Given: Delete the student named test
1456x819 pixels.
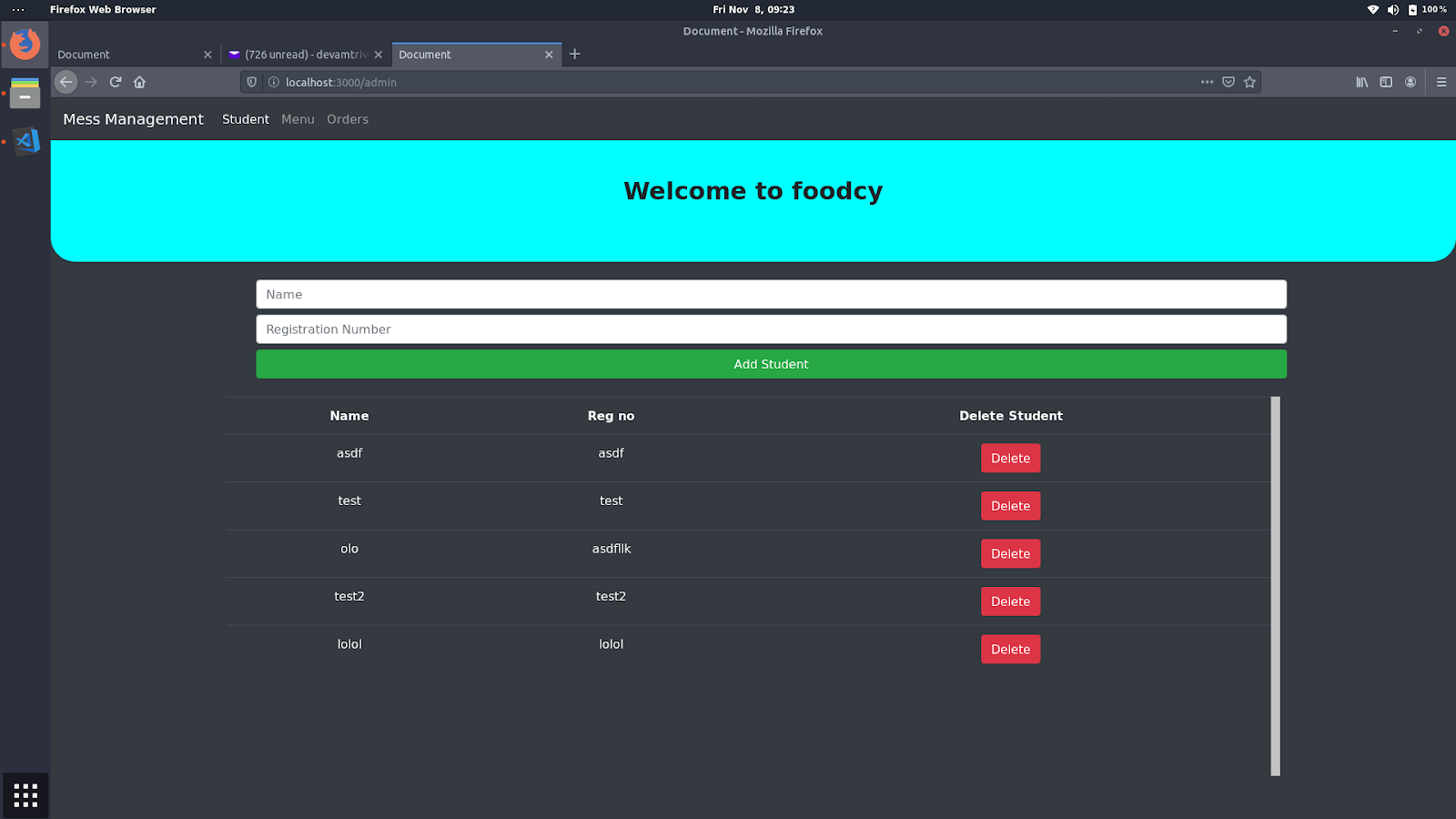Looking at the screenshot, I should [x=1010, y=506].
